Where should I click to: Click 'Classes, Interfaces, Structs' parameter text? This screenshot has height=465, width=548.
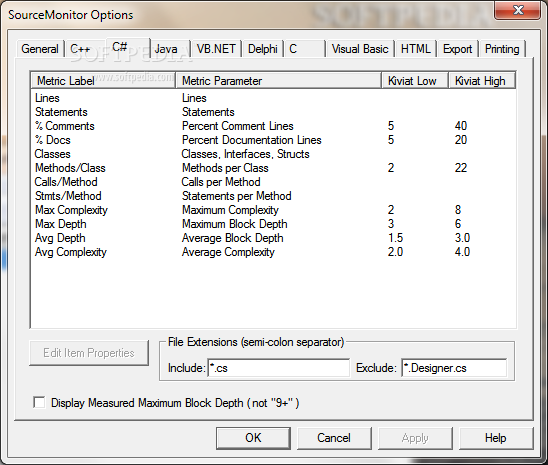point(245,154)
